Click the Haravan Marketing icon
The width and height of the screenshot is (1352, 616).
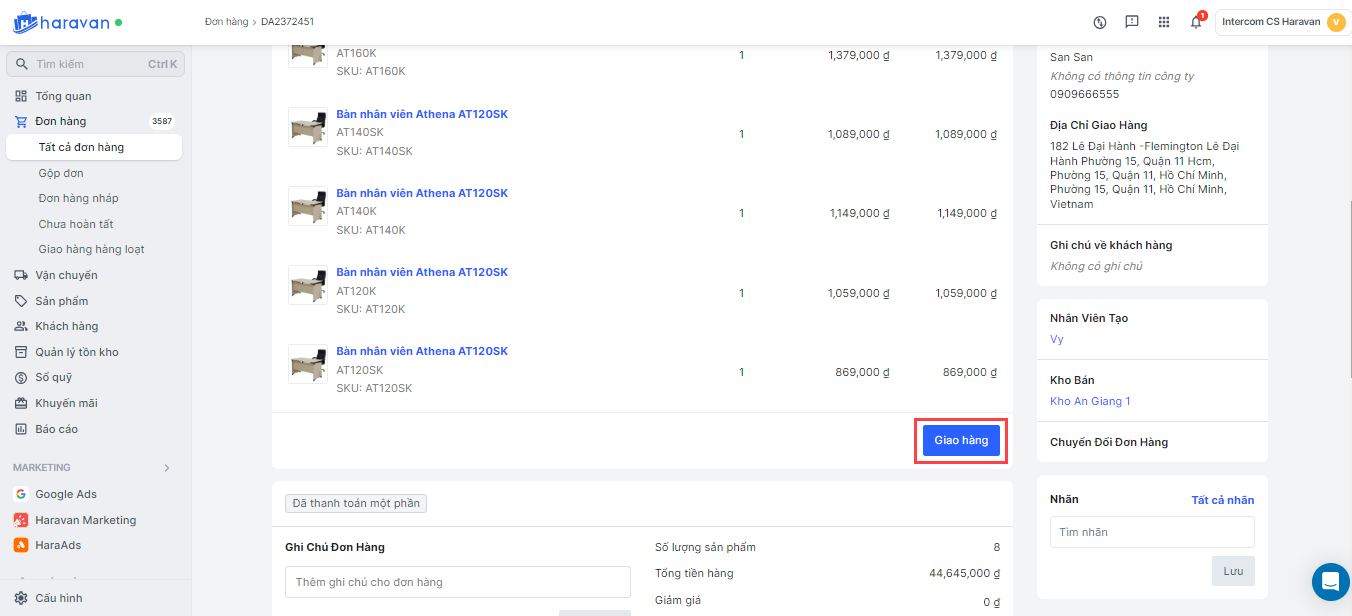[x=21, y=520]
